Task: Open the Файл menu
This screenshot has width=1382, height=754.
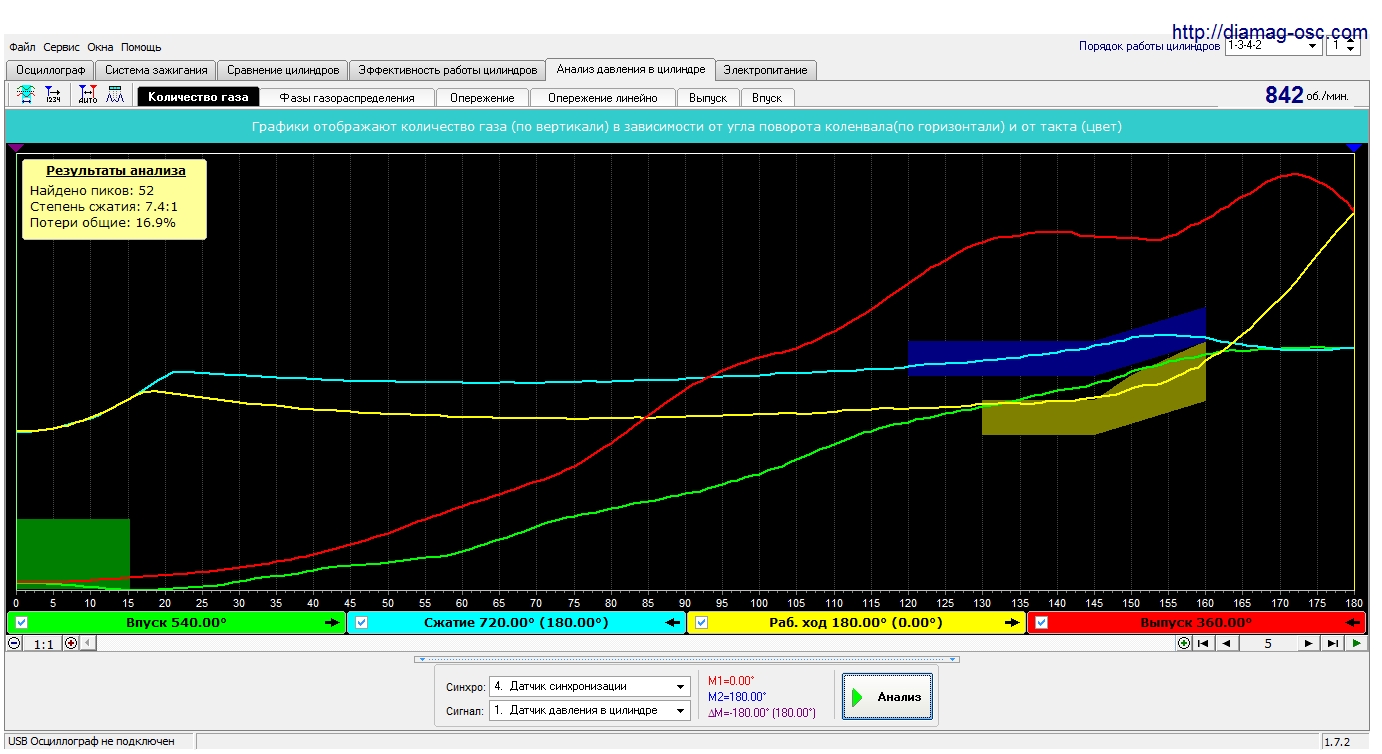Action: coord(22,47)
